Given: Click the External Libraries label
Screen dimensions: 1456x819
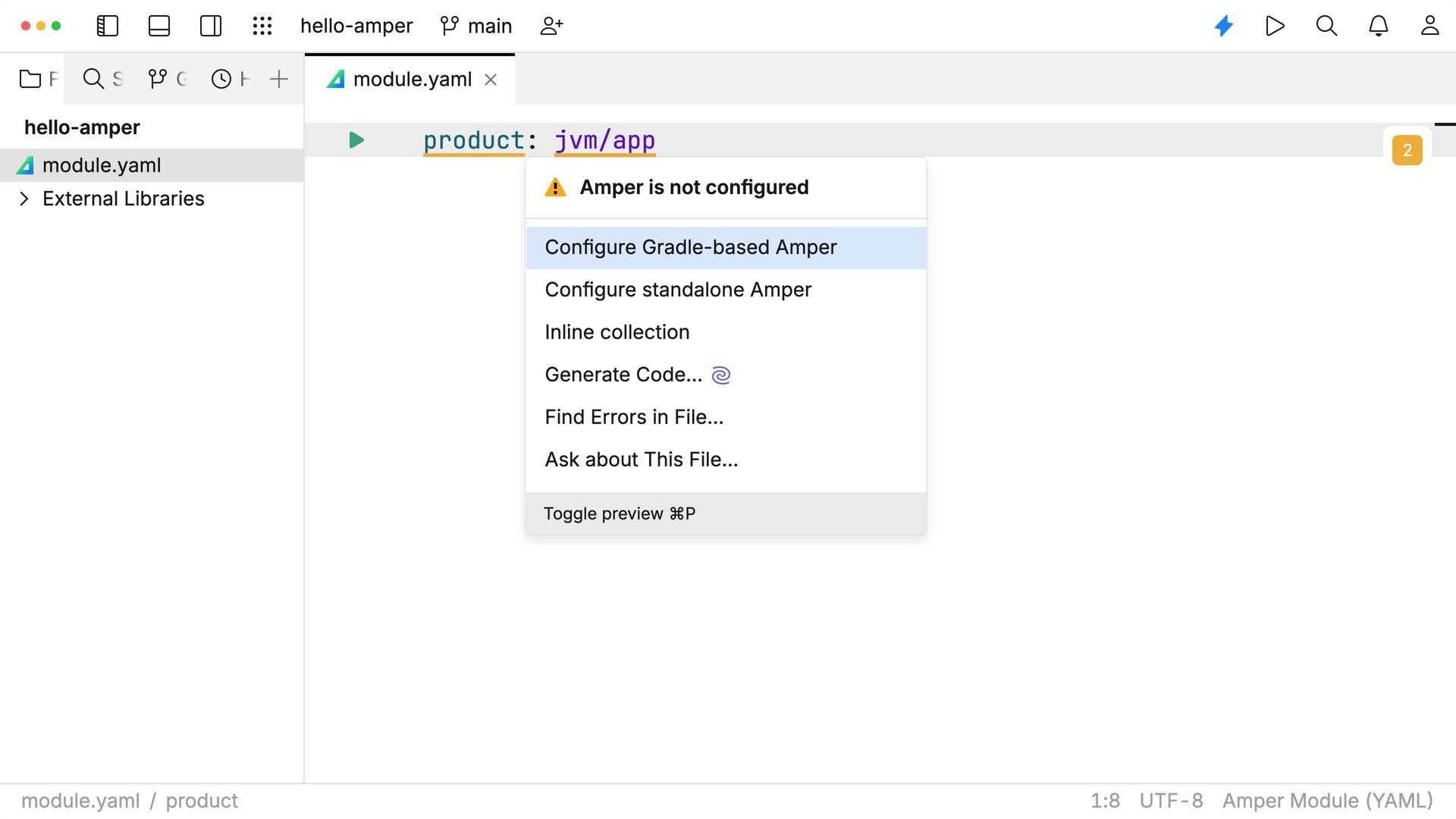Looking at the screenshot, I should pos(123,199).
